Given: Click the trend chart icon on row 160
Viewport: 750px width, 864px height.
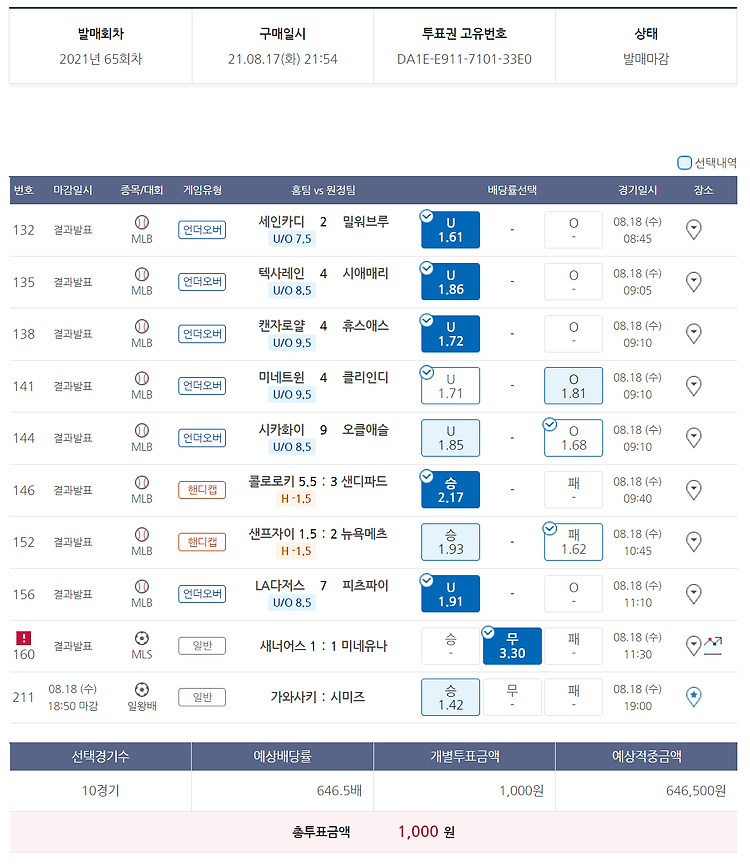Looking at the screenshot, I should tap(713, 645).
